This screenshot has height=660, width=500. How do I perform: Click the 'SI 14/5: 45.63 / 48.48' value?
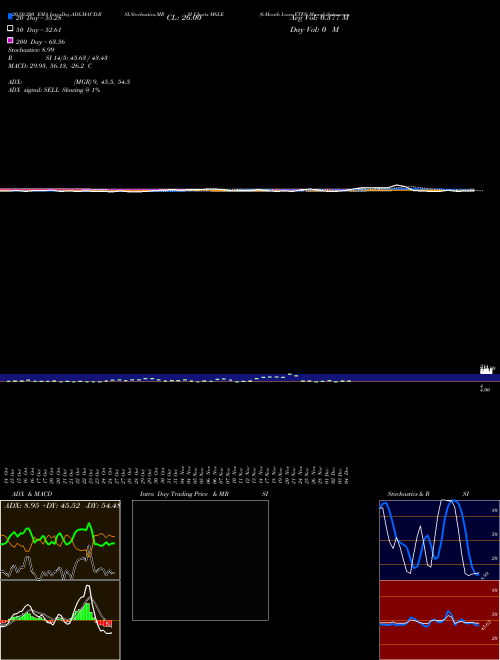coord(77,58)
